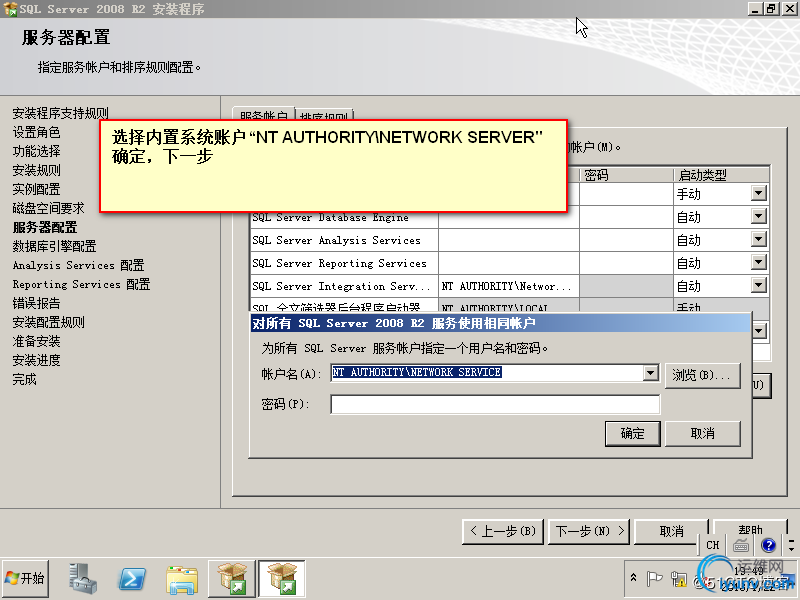Image resolution: width=800 pixels, height=600 pixels.
Task: Select the 服务帐户 tab
Action: coord(263,115)
